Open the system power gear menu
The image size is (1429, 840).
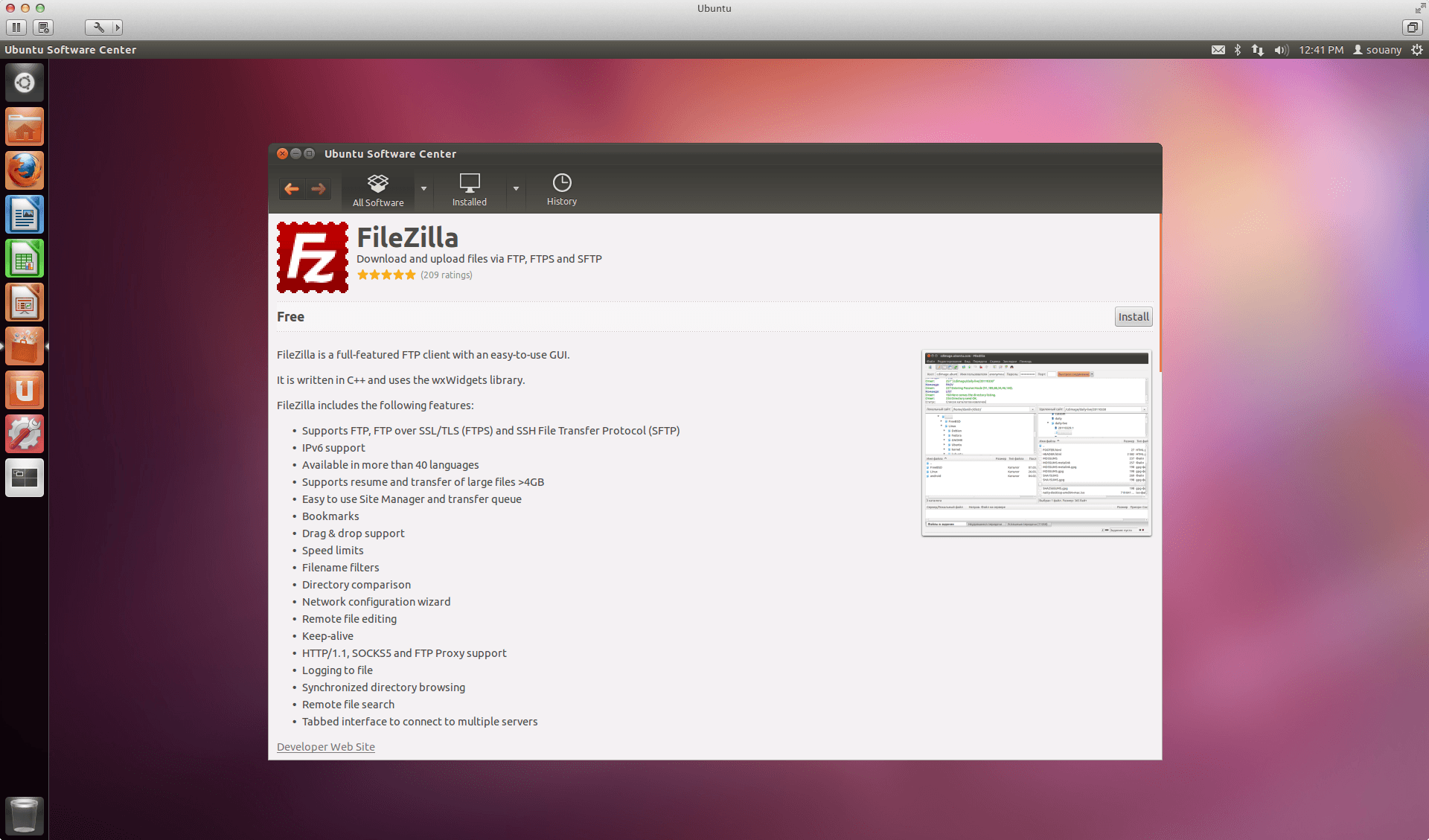pyautogui.click(x=1417, y=50)
